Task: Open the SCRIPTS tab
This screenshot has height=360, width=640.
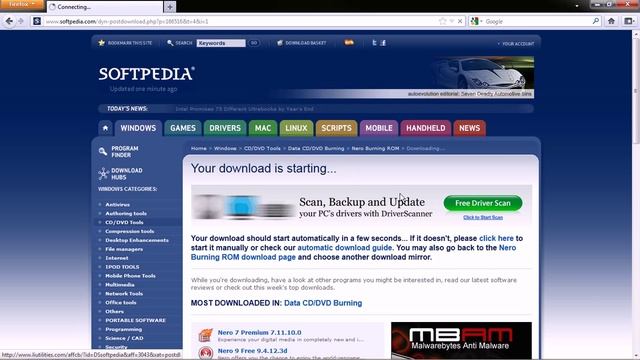Action: point(336,128)
